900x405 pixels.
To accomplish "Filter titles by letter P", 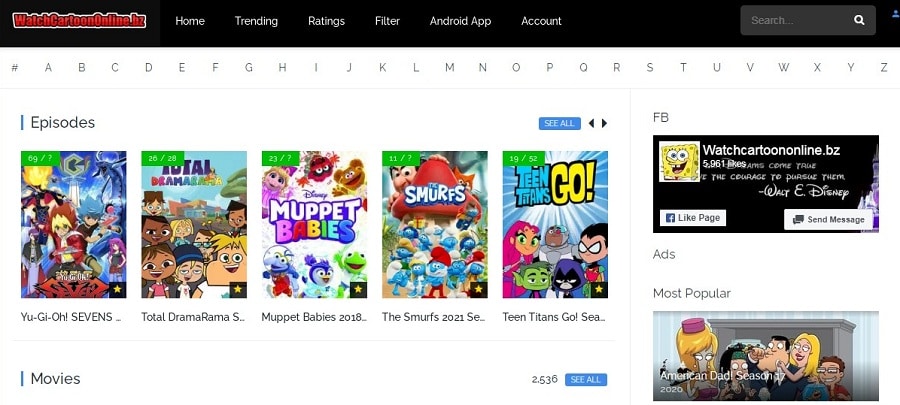I will [x=549, y=68].
